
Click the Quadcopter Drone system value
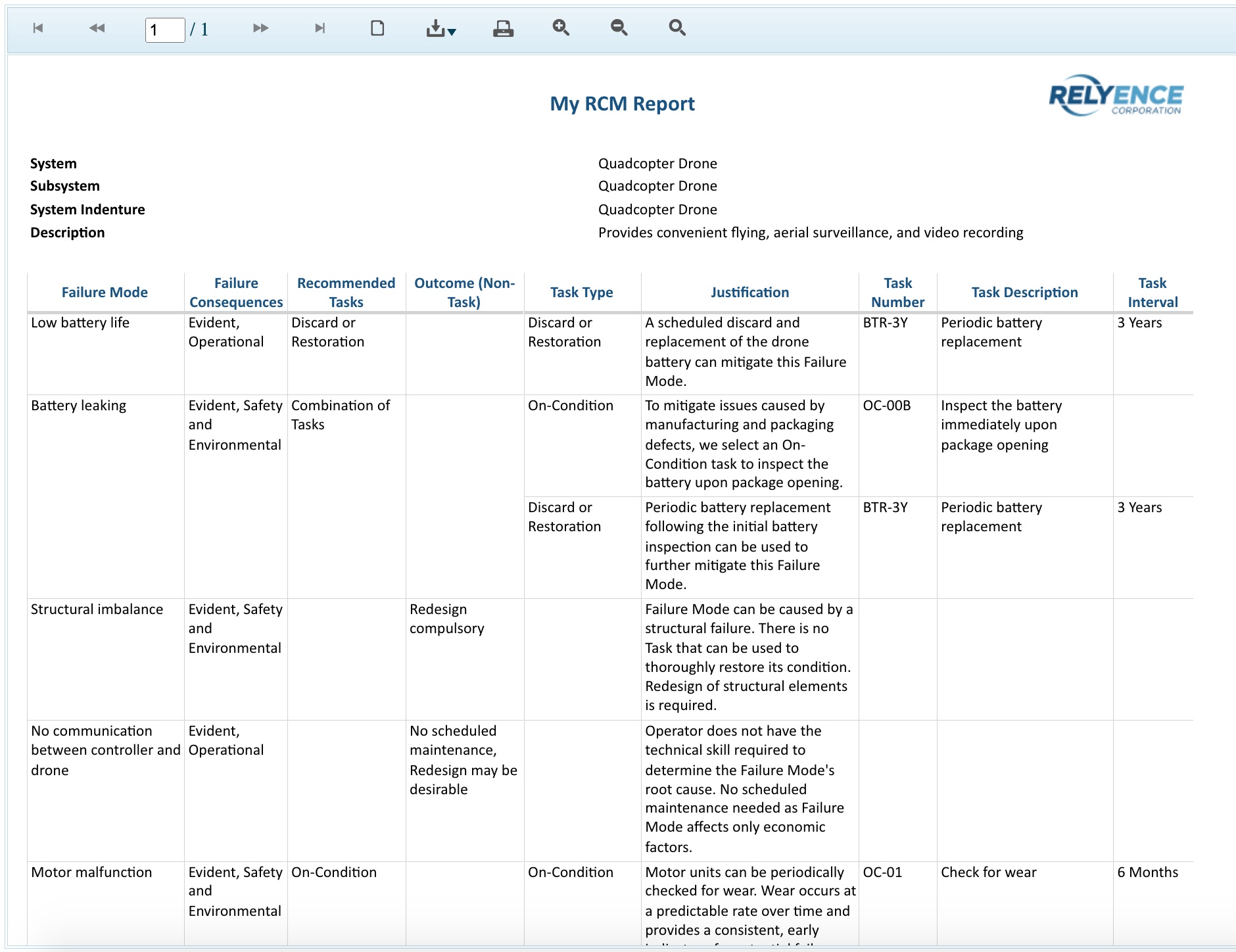tap(657, 163)
